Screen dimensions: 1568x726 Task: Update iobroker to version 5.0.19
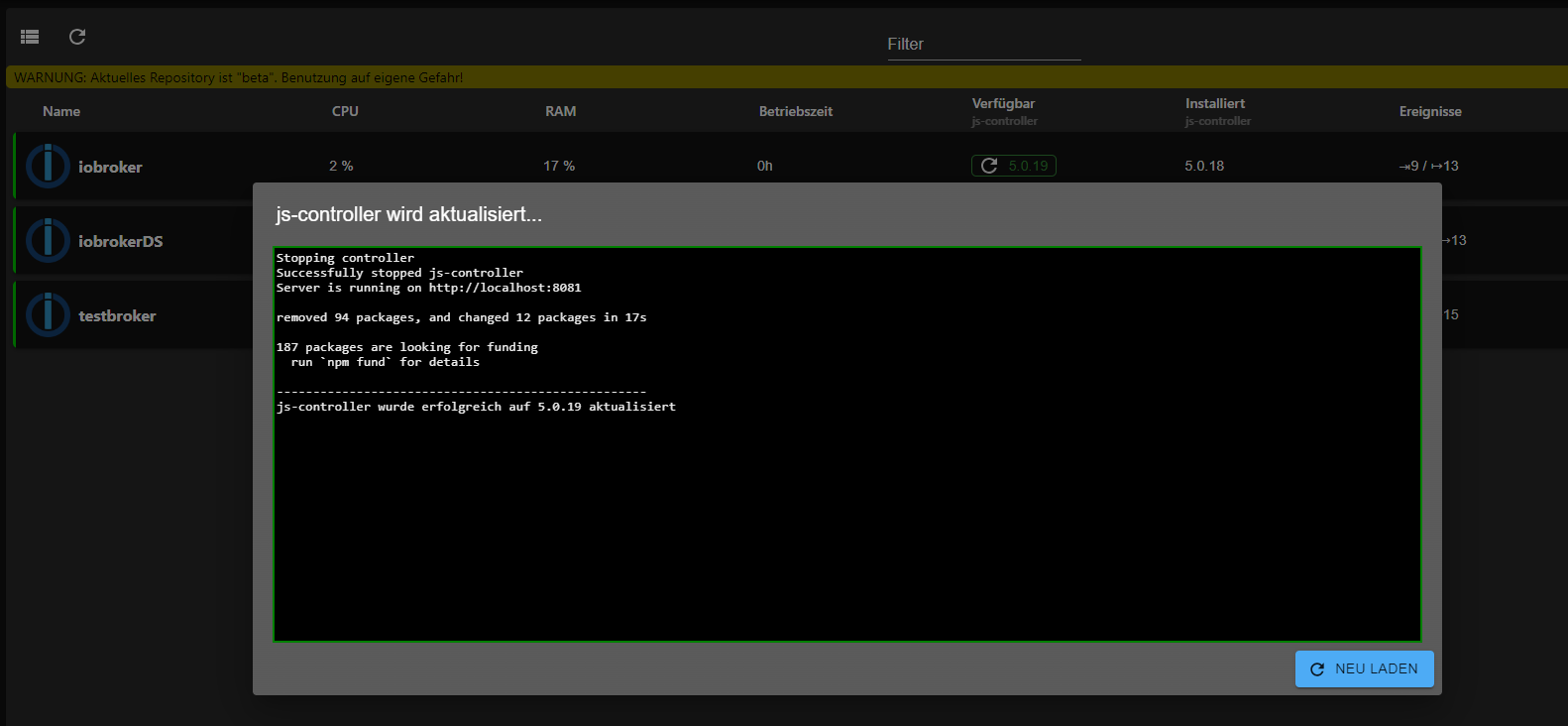point(1013,166)
